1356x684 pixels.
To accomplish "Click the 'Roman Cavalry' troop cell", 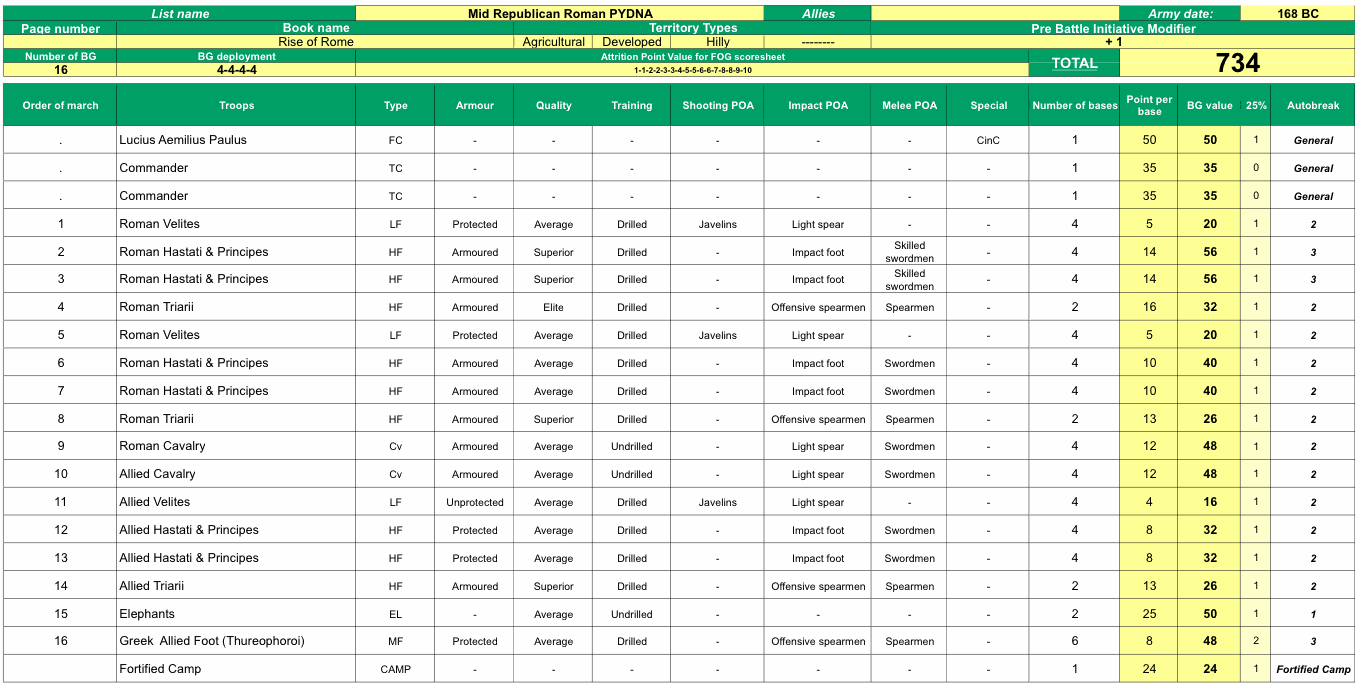I will 236,446.
